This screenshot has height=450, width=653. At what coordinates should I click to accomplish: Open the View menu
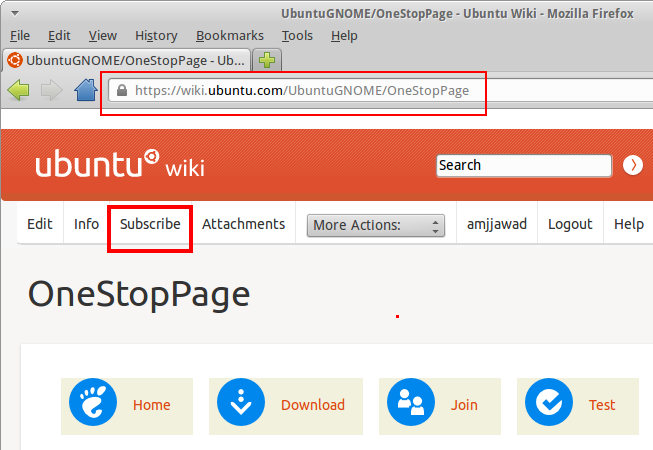coord(102,36)
